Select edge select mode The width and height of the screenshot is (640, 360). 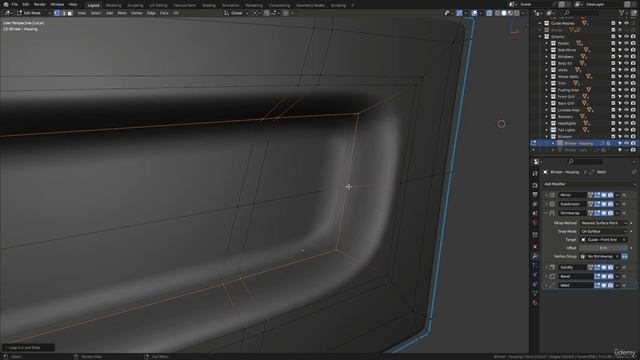click(63, 13)
